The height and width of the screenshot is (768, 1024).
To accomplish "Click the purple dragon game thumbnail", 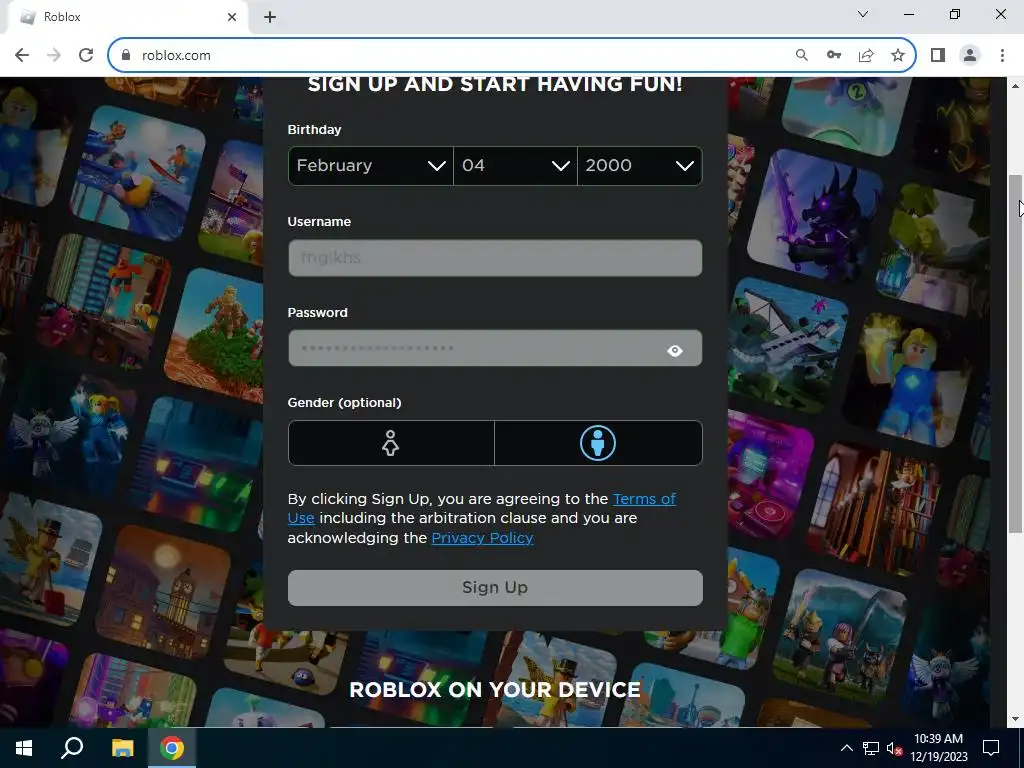I will click(814, 216).
